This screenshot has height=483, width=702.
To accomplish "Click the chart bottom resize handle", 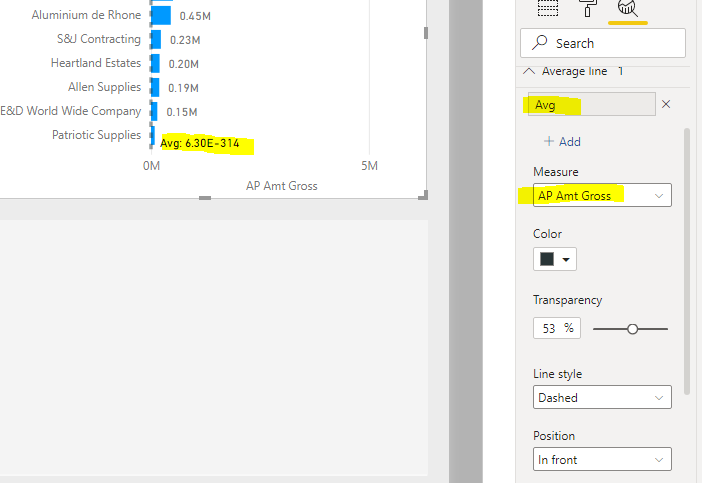I will pos(205,198).
